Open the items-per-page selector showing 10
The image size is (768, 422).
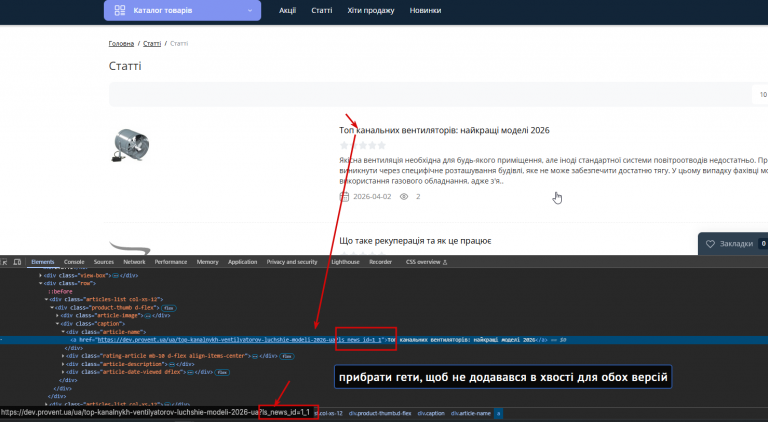pos(762,94)
